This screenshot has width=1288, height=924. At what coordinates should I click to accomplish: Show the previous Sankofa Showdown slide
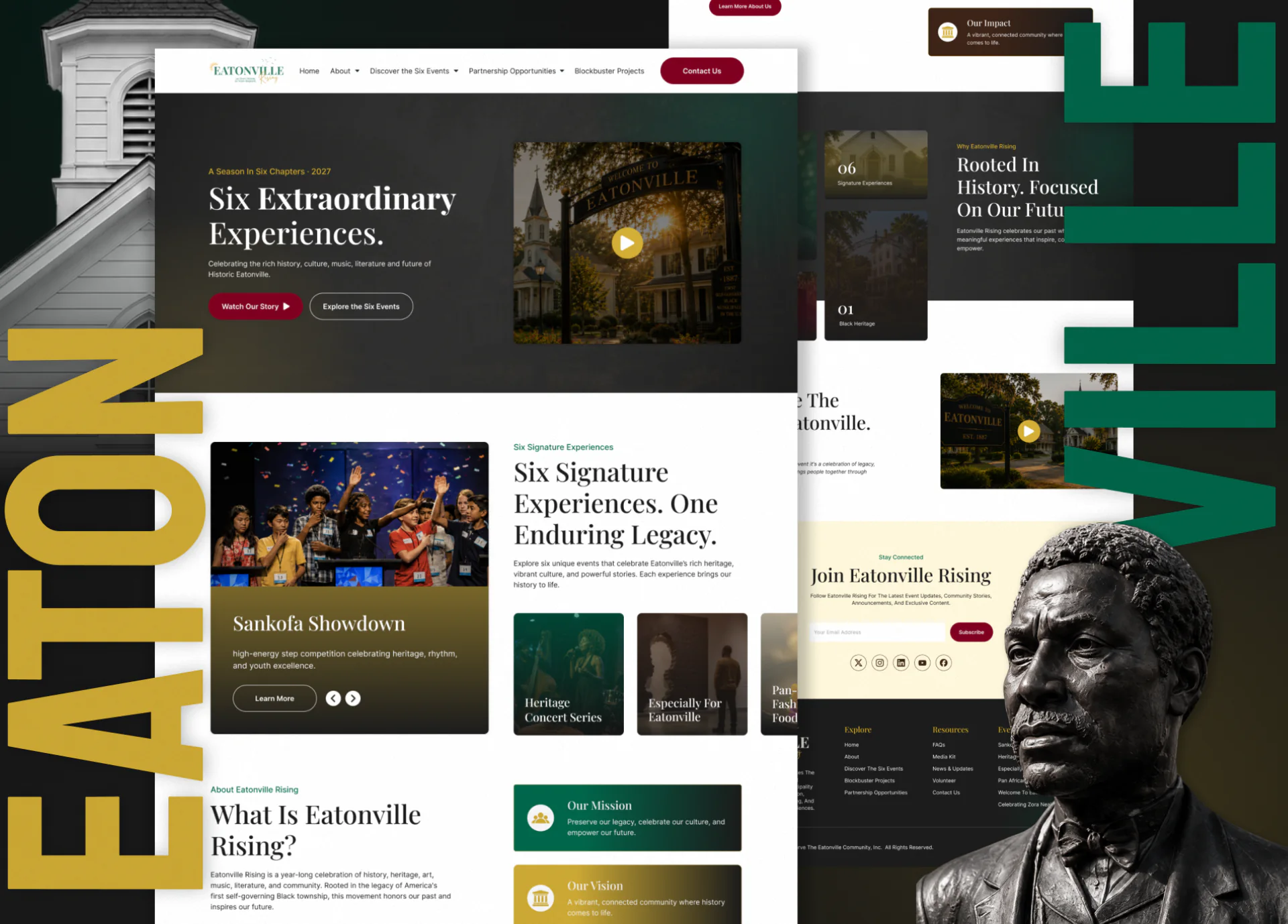333,698
